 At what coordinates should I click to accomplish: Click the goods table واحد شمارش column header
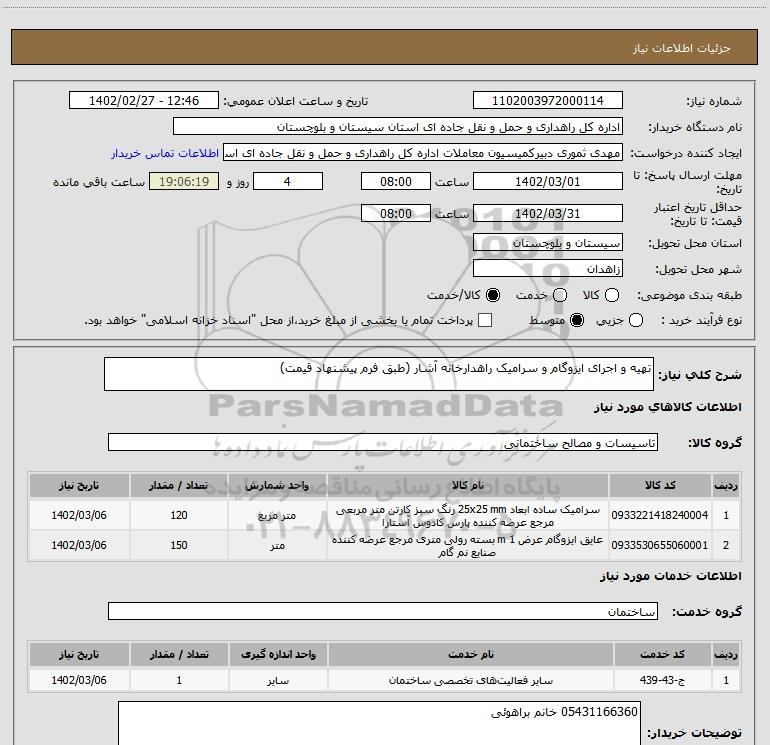[x=277, y=486]
